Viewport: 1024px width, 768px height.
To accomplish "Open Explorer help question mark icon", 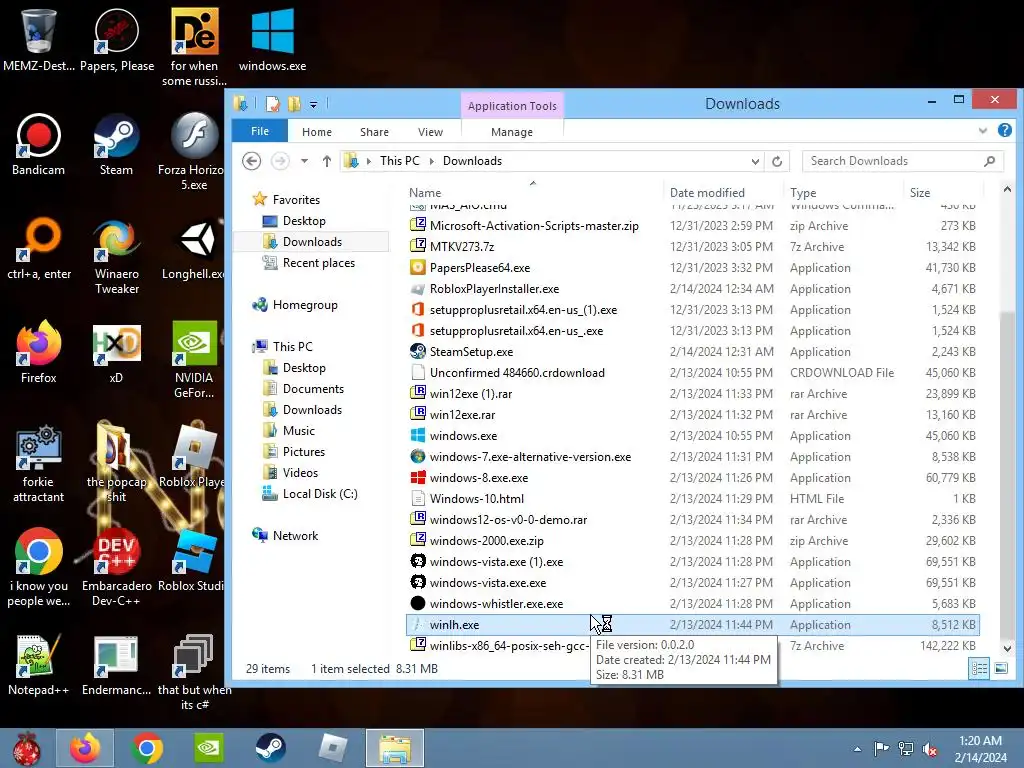I will pyautogui.click(x=1004, y=131).
